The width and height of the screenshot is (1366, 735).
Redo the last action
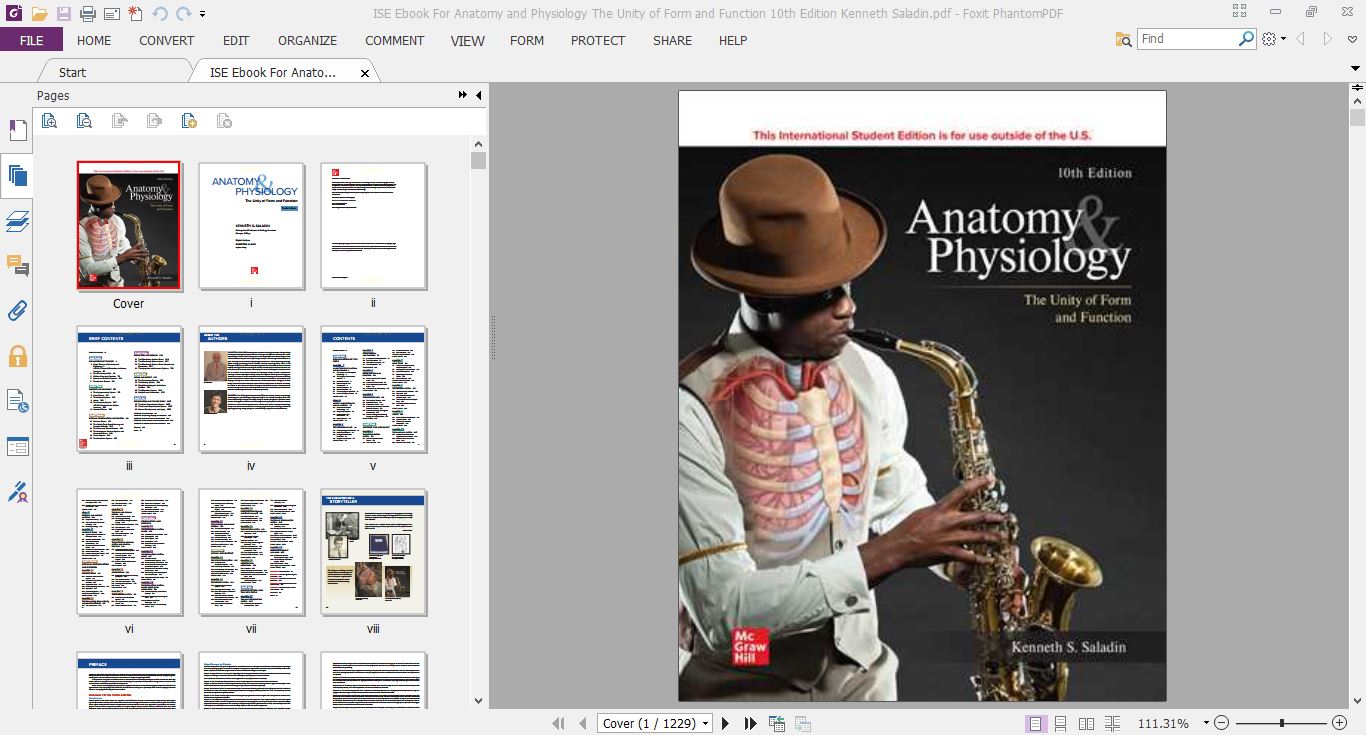coord(183,14)
